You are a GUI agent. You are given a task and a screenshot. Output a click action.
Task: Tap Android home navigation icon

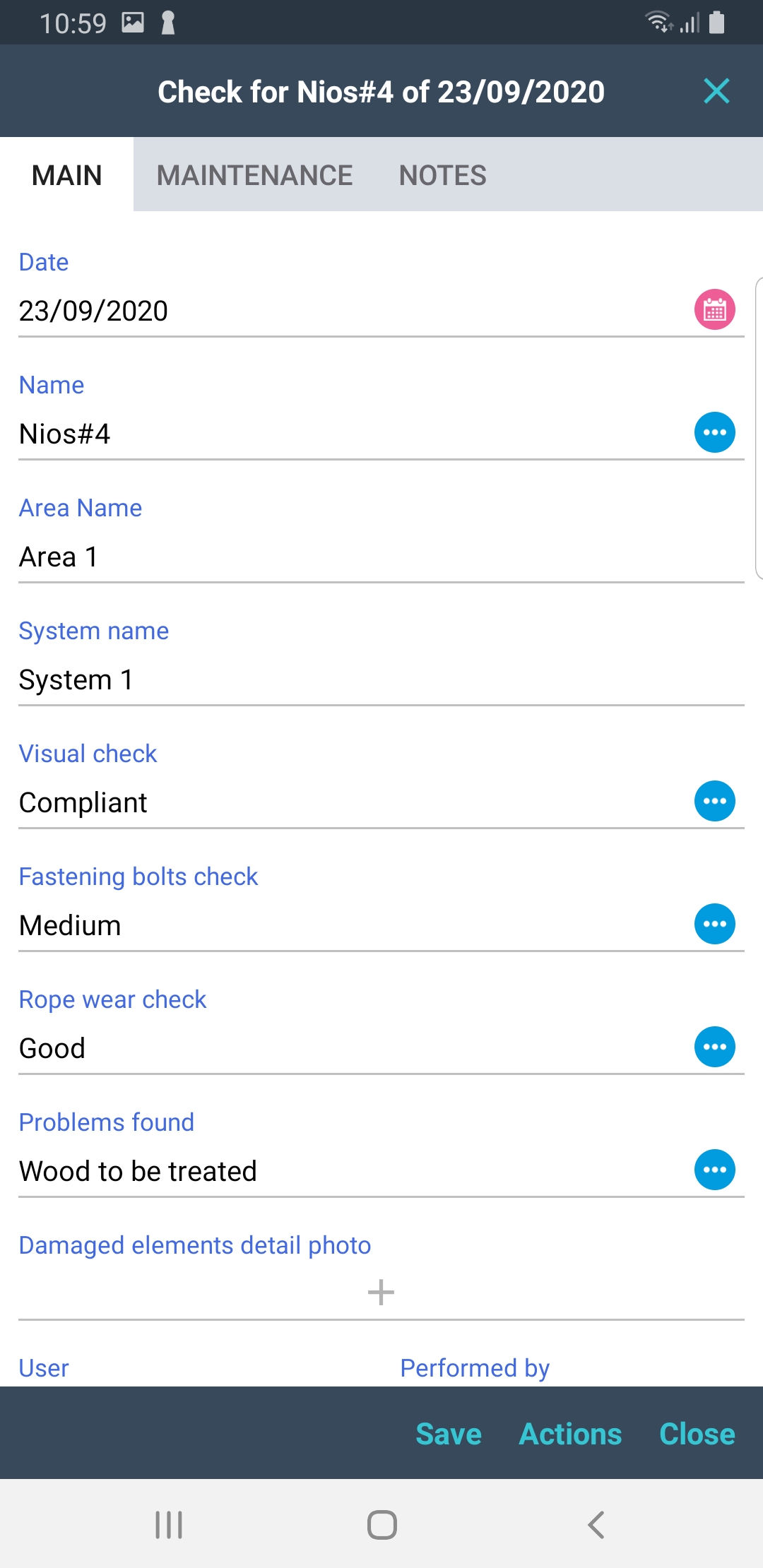381,1525
